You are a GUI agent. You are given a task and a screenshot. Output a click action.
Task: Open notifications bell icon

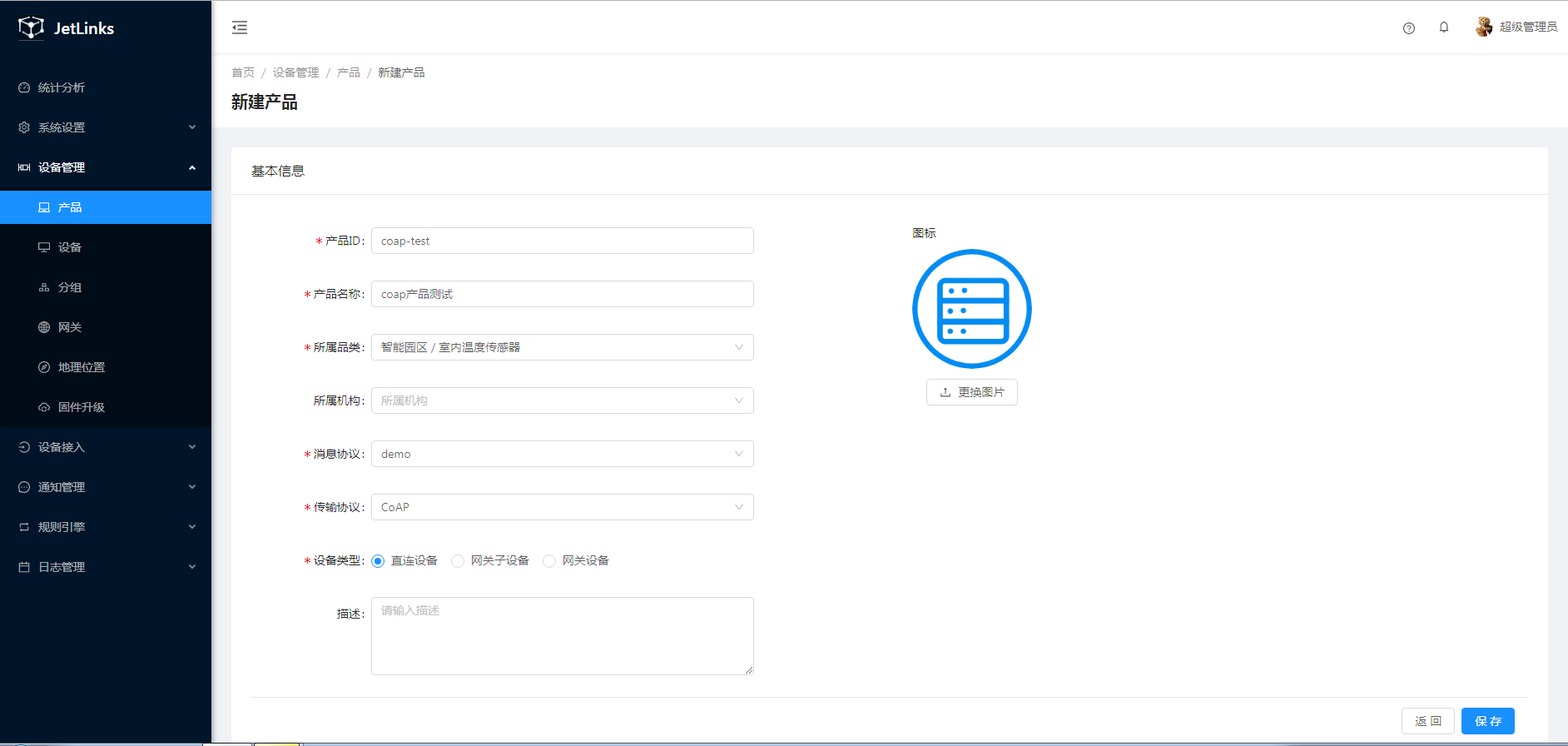(x=1444, y=27)
